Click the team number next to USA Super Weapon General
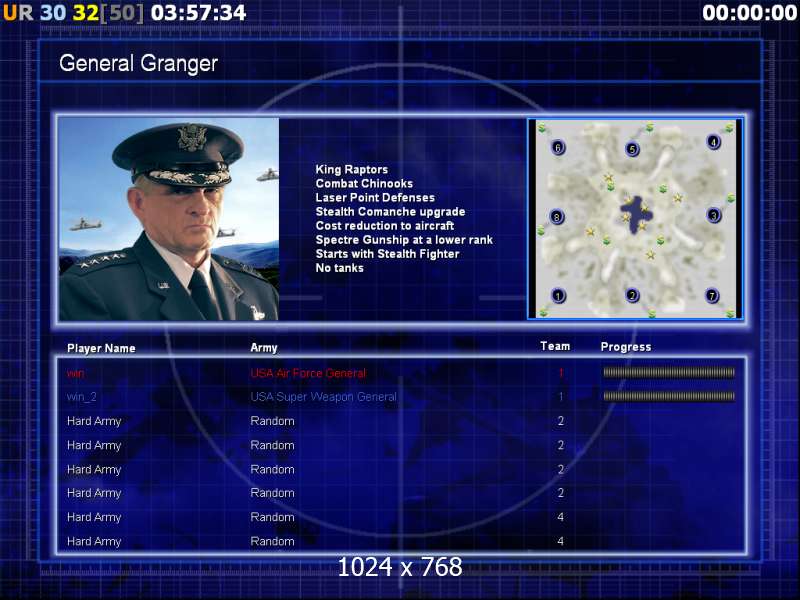The image size is (800, 600). [561, 396]
